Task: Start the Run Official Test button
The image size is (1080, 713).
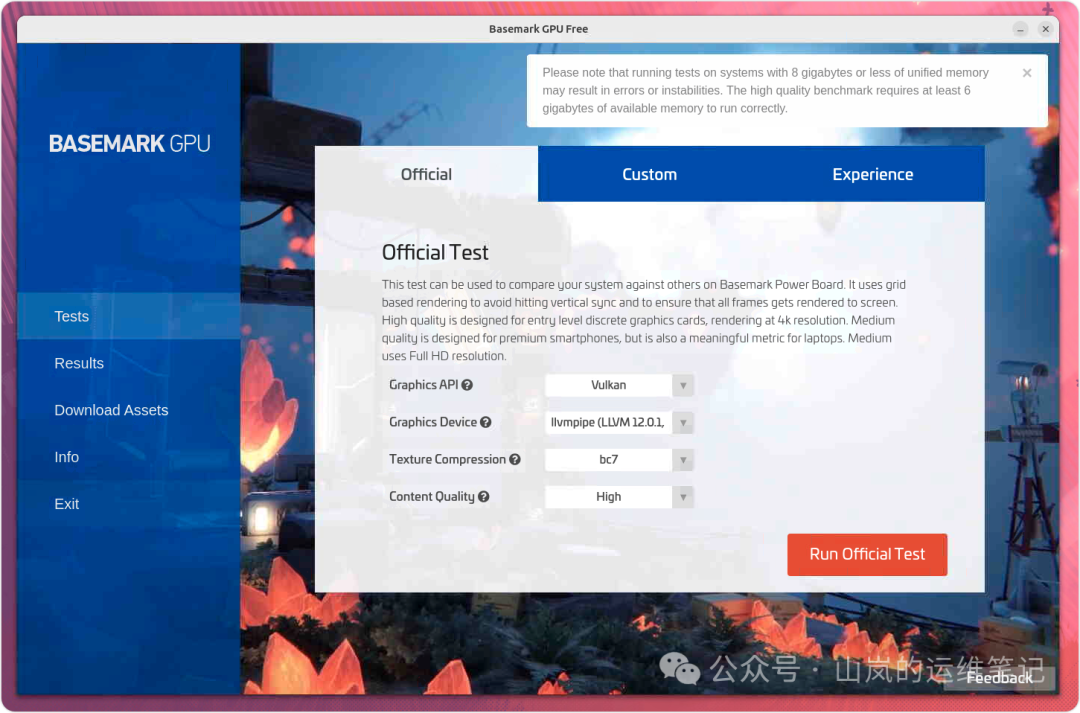Action: click(x=867, y=555)
